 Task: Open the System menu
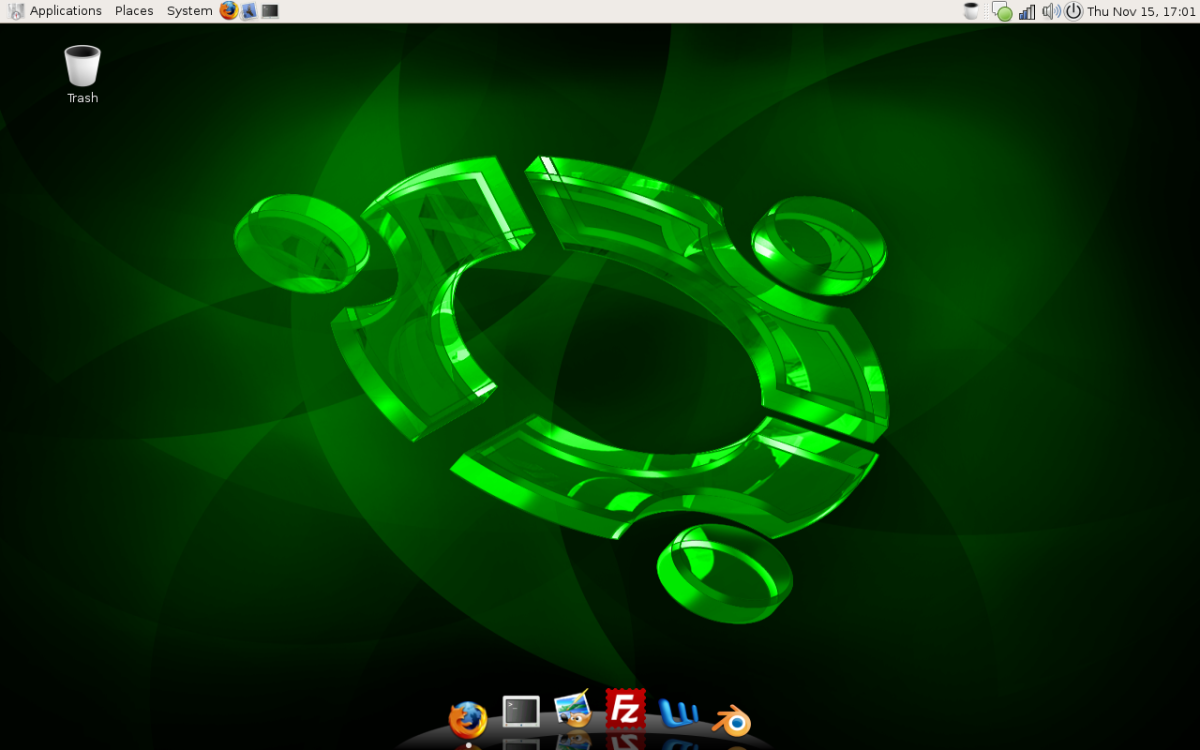point(189,11)
